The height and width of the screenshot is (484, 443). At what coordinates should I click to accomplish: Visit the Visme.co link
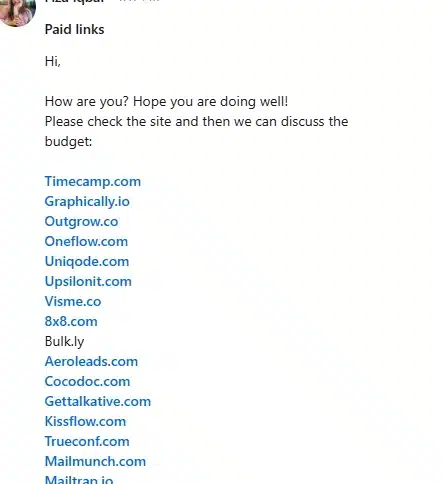73,302
